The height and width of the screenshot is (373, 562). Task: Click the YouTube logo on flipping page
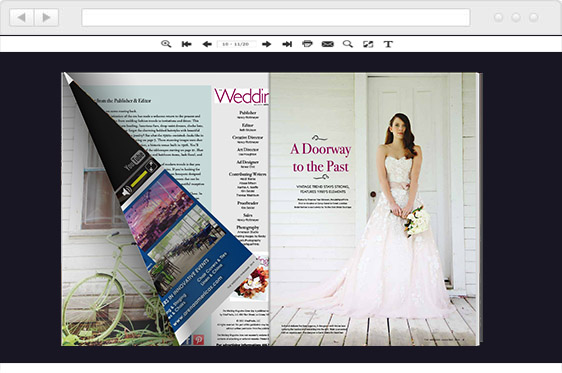pos(134,161)
